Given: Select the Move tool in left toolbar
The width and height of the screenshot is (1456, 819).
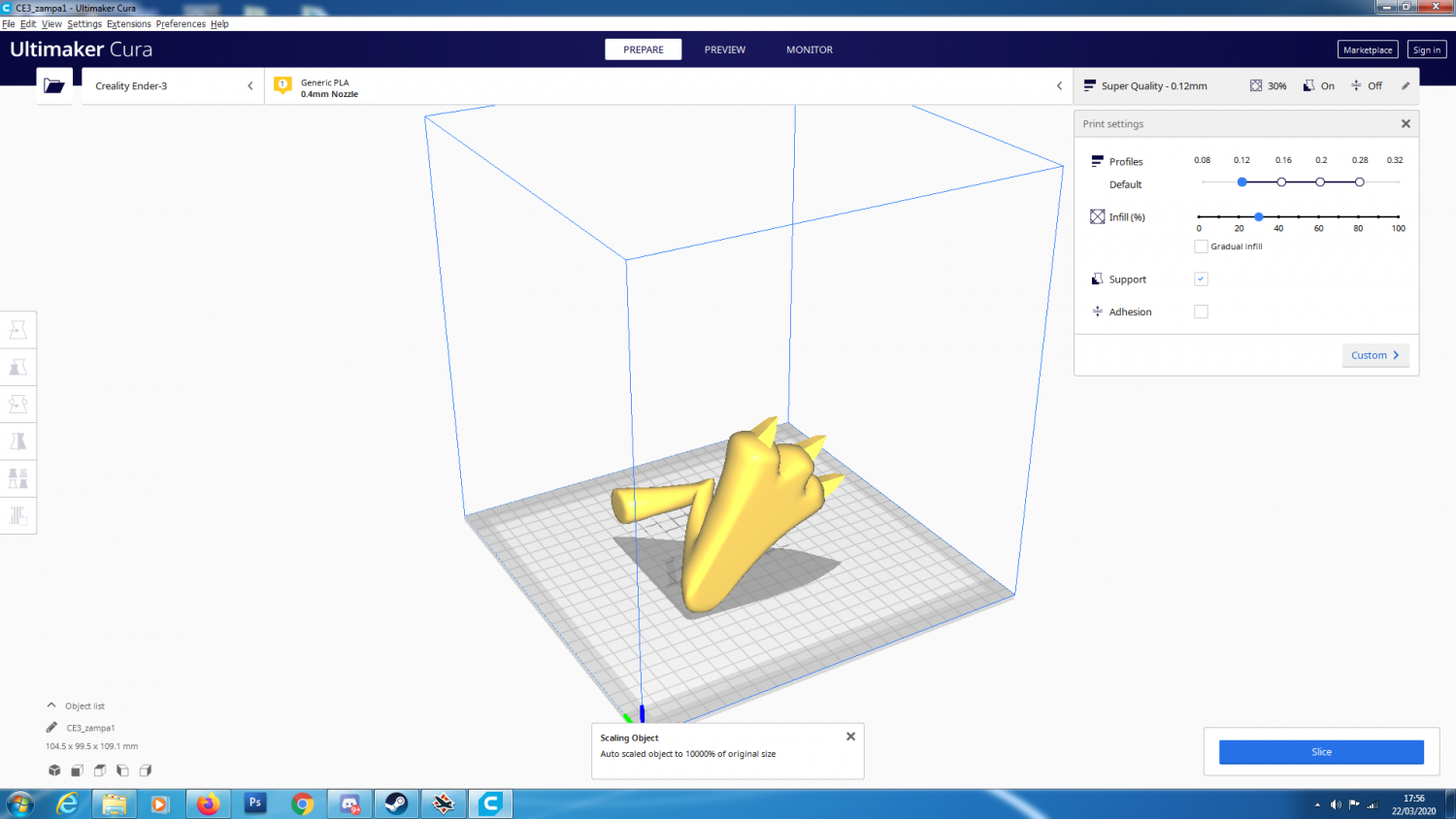Looking at the screenshot, I should tap(17, 330).
